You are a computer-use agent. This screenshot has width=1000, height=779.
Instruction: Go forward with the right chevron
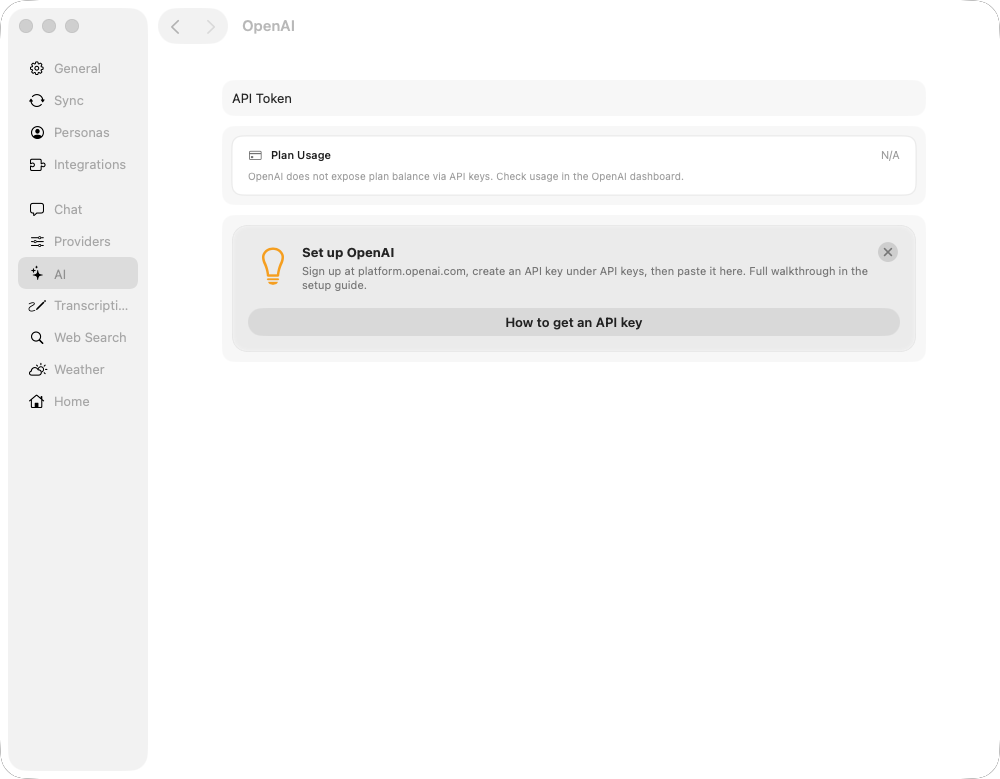click(x=210, y=26)
